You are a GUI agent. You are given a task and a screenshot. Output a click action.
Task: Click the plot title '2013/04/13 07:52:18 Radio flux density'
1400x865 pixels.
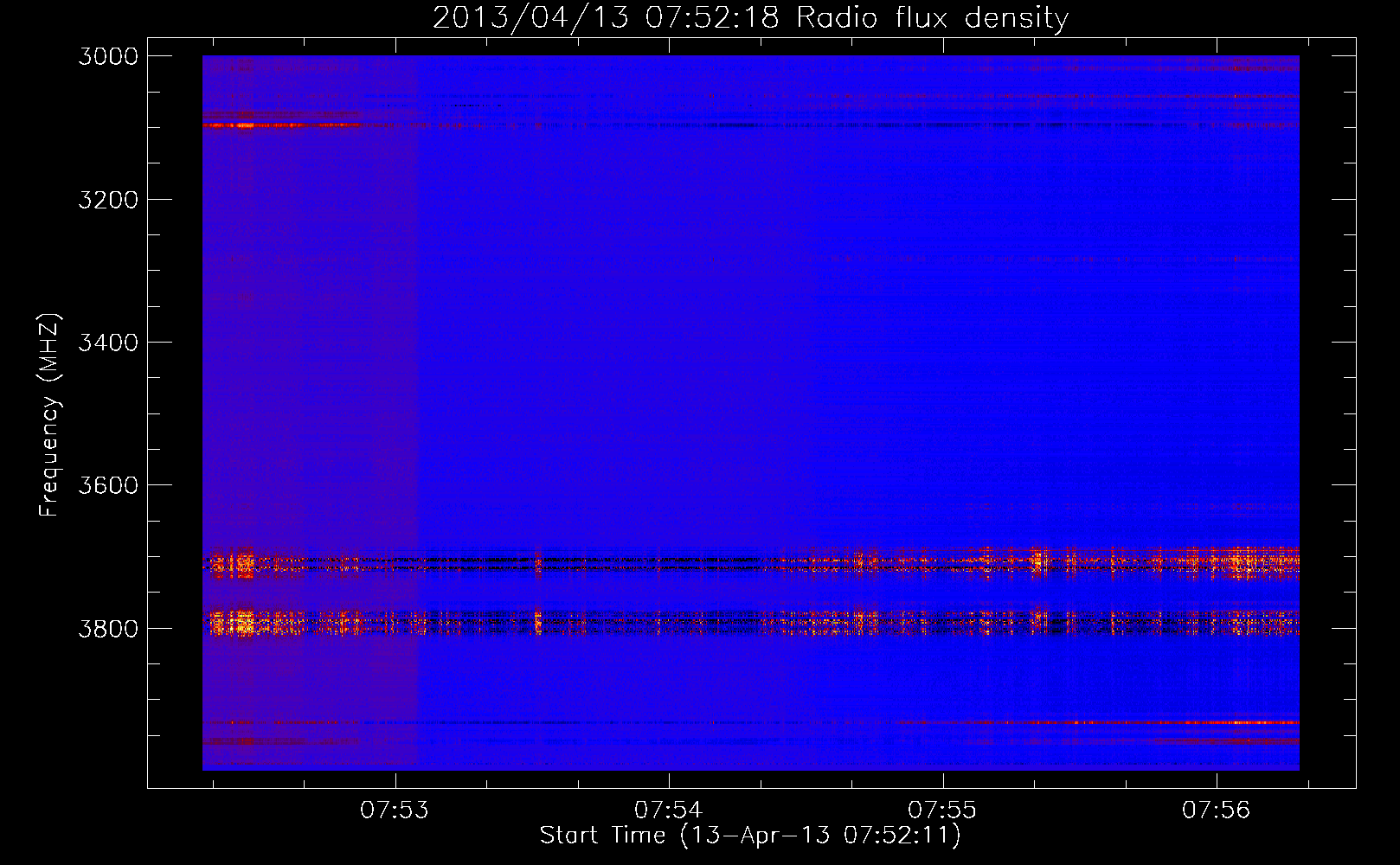tap(751, 18)
